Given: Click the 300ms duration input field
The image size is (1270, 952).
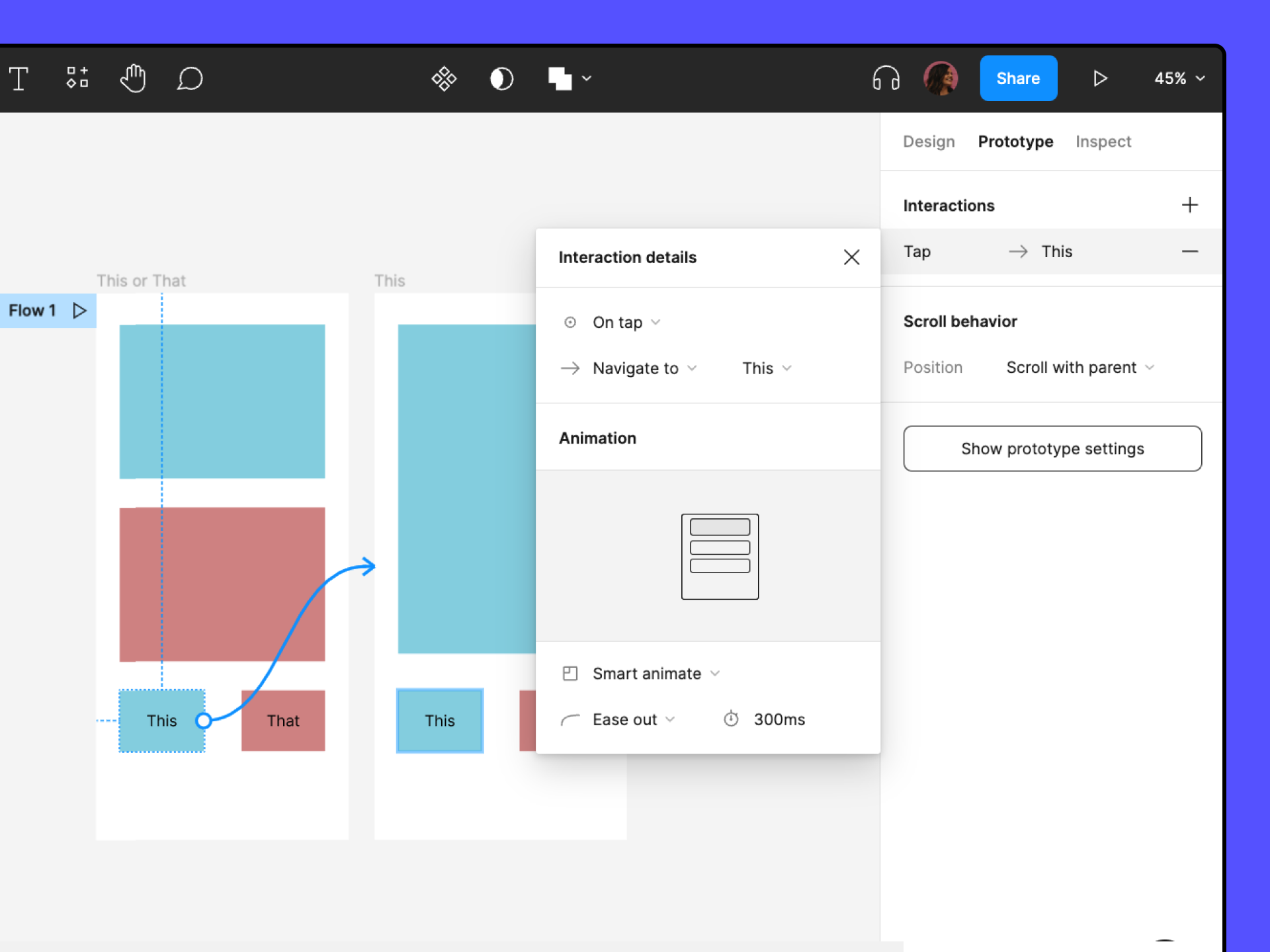Looking at the screenshot, I should click(780, 719).
